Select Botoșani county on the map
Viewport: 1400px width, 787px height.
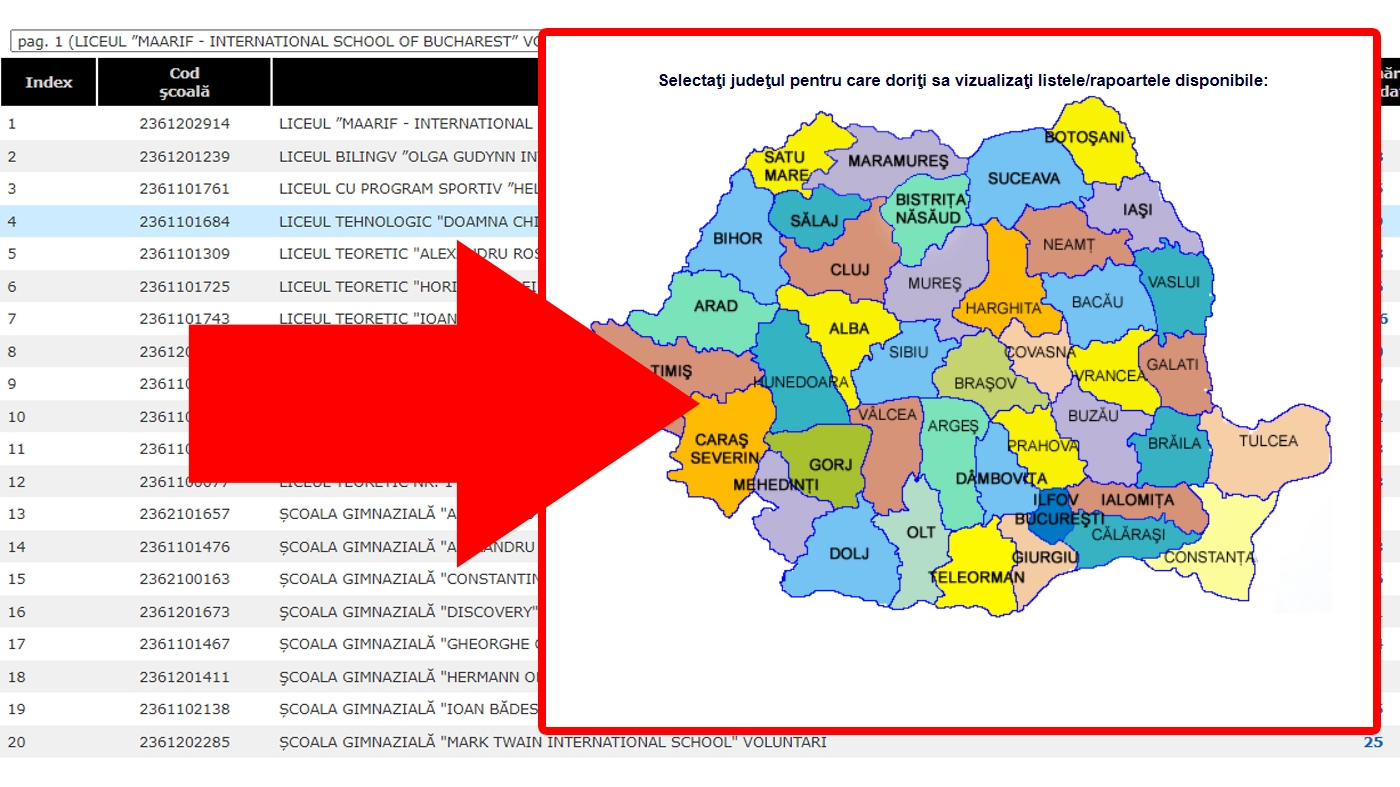1084,137
